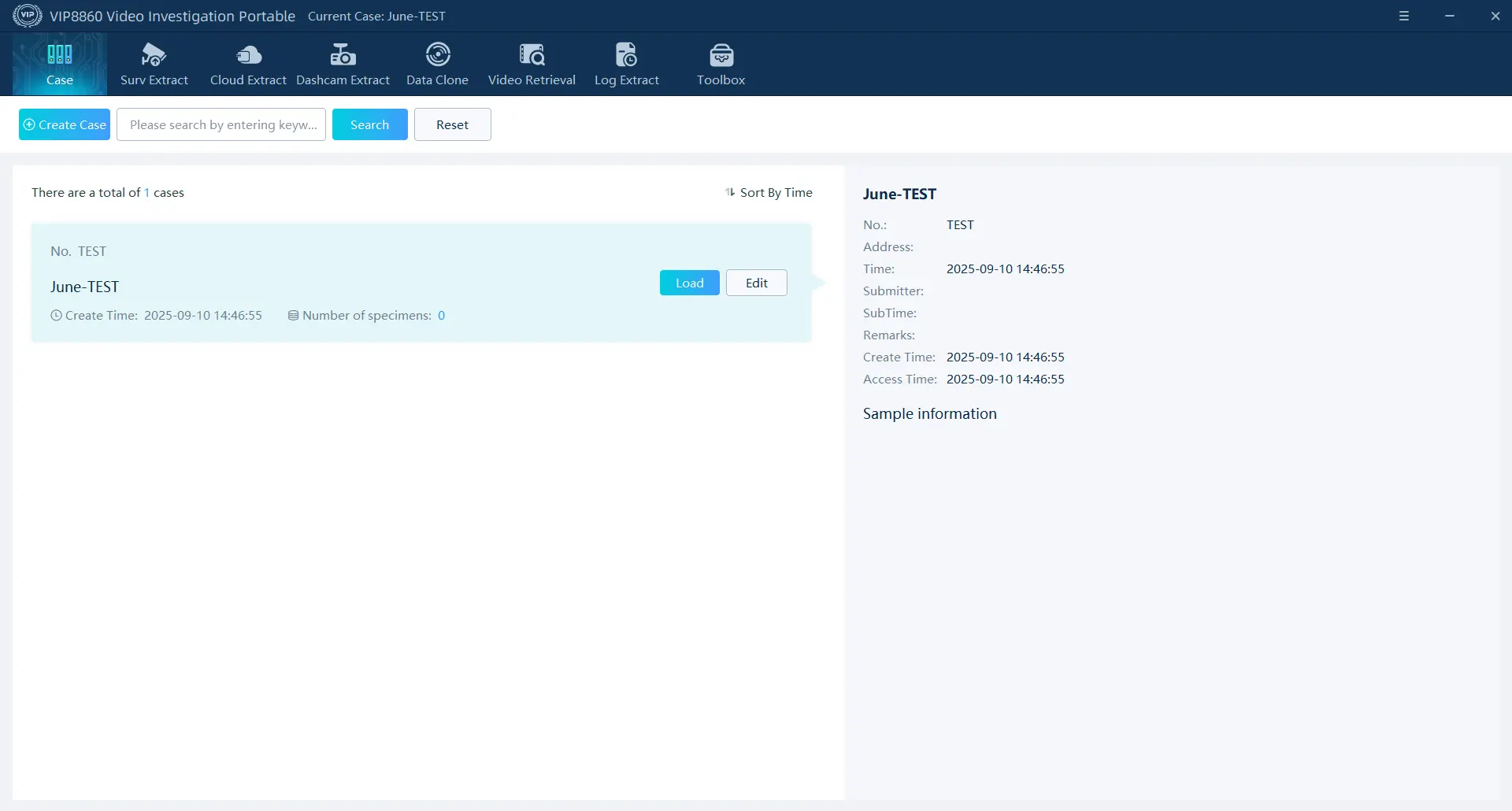Select the Surv Extract camera icon
1512x811 pixels.
click(154, 55)
